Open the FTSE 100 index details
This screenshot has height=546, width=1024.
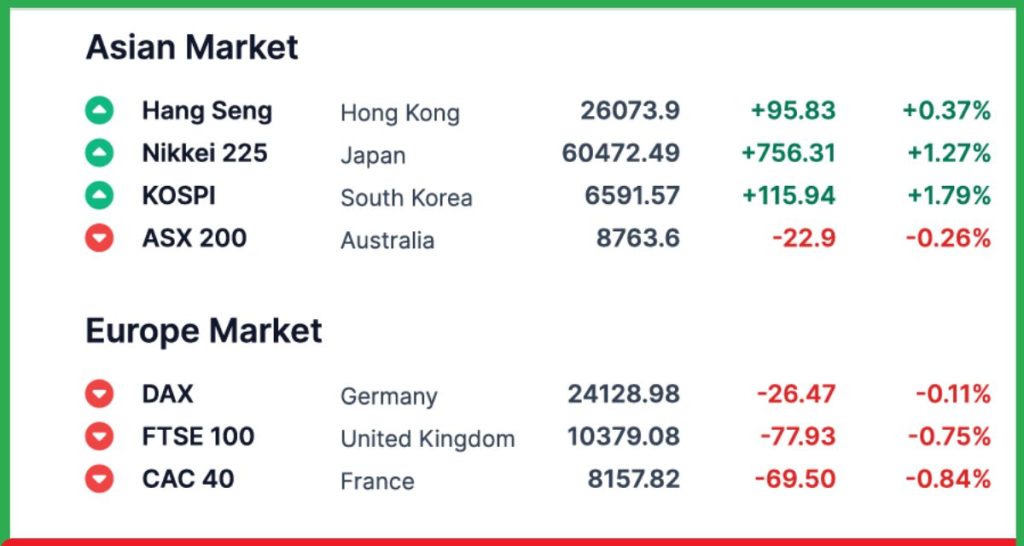click(198, 436)
